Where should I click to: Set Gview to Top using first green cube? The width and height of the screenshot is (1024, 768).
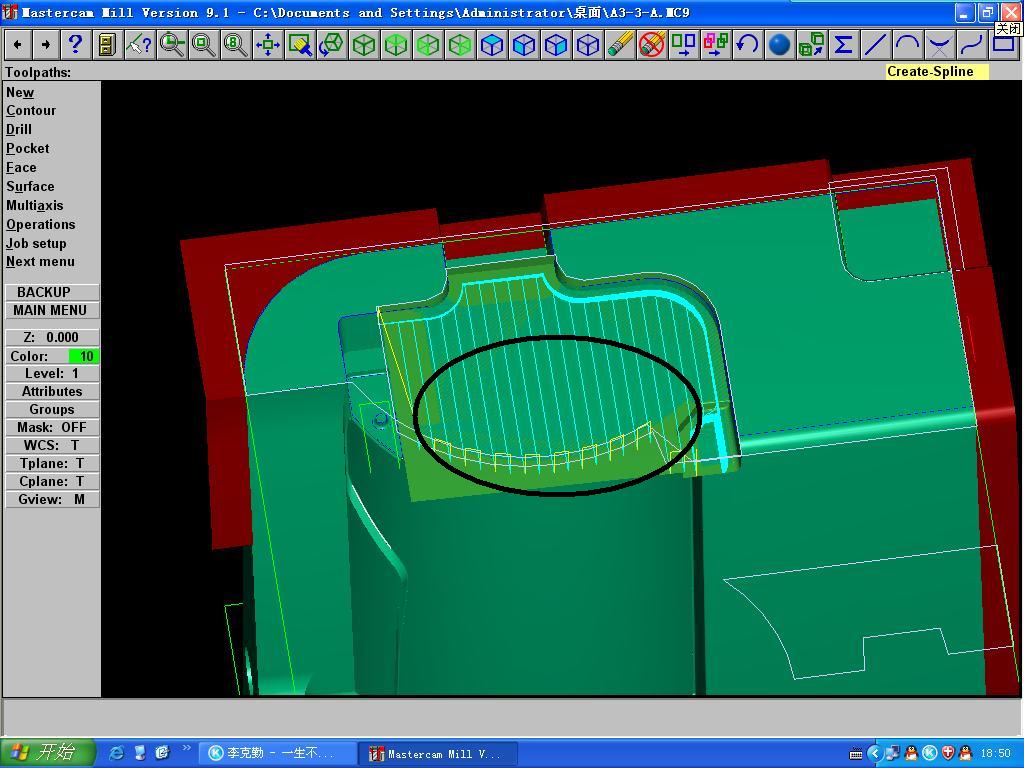364,44
